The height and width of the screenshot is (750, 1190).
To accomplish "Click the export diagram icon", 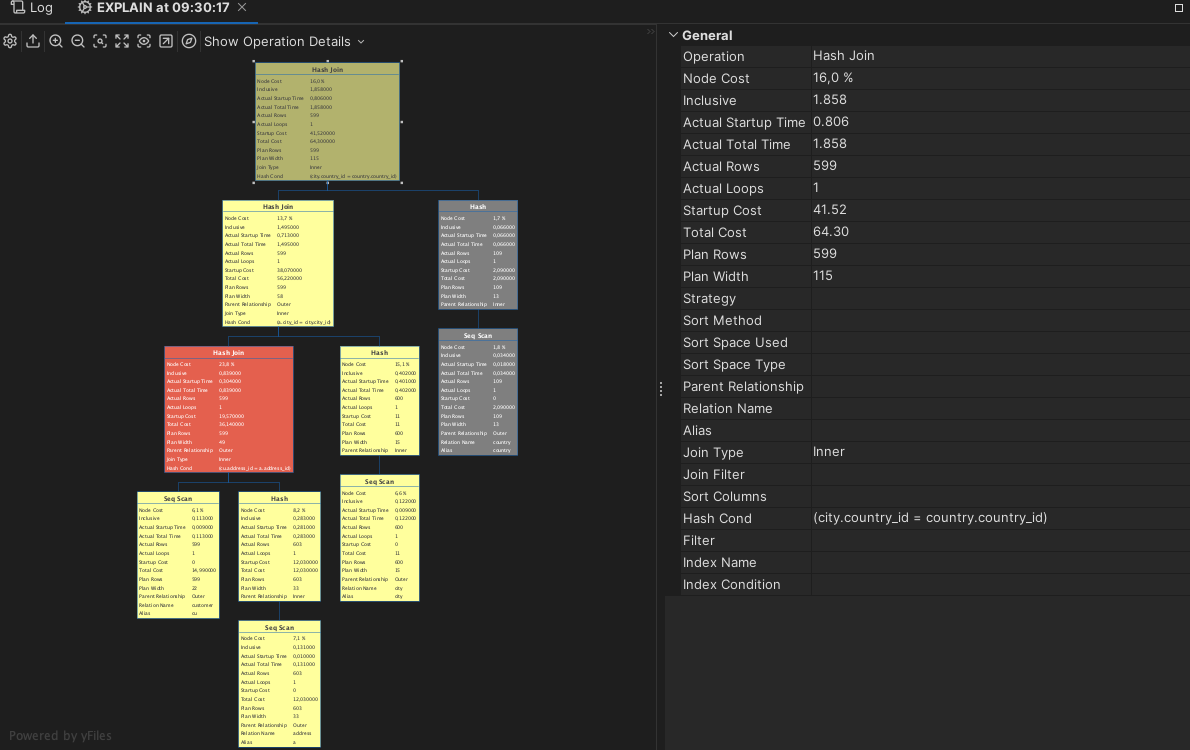I will 33,41.
